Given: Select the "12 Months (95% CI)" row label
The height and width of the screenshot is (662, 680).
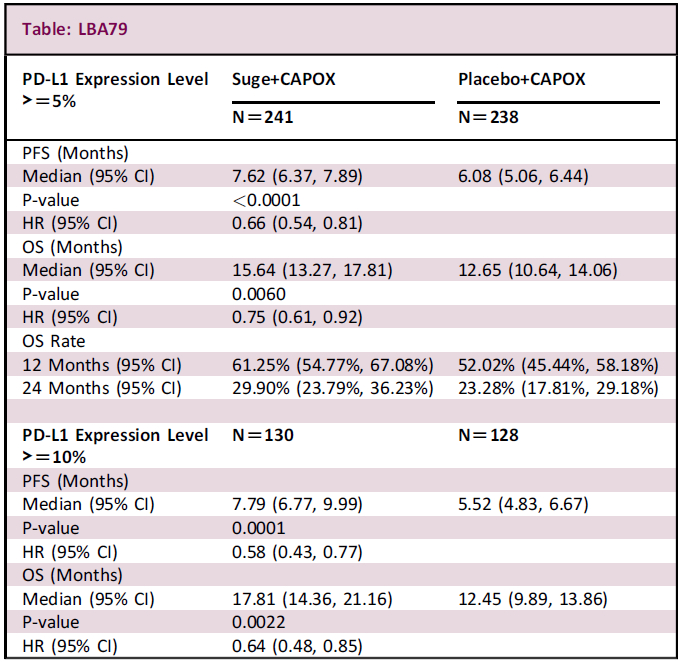Looking at the screenshot, I should [101, 365].
